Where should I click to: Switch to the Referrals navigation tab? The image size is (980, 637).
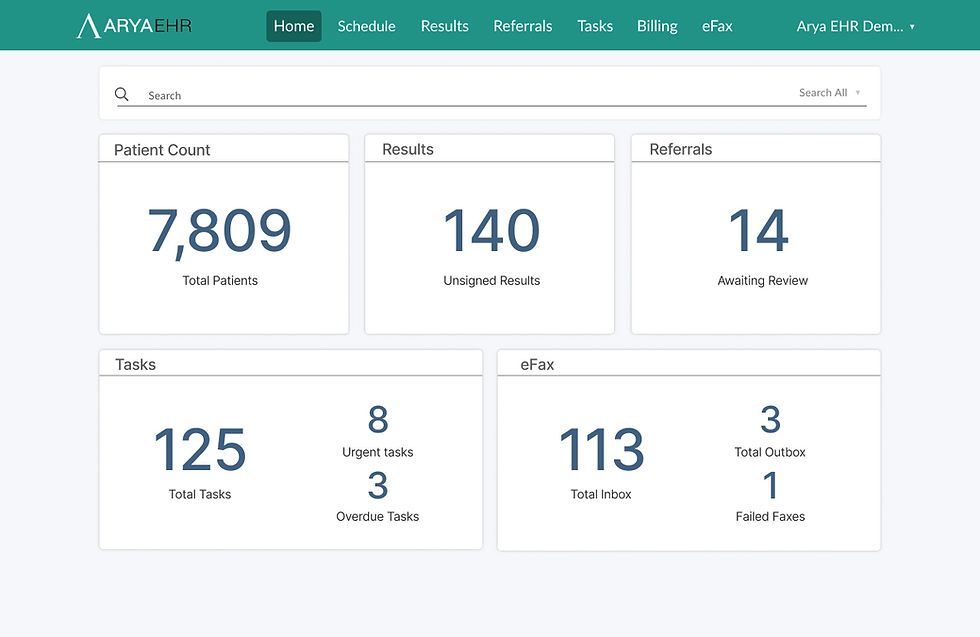(522, 26)
